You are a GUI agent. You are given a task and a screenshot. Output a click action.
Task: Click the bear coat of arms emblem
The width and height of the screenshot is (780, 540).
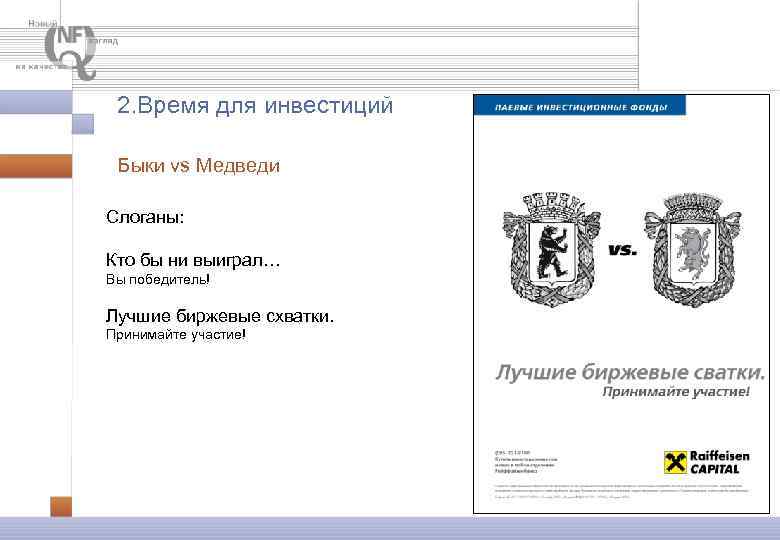(552, 249)
